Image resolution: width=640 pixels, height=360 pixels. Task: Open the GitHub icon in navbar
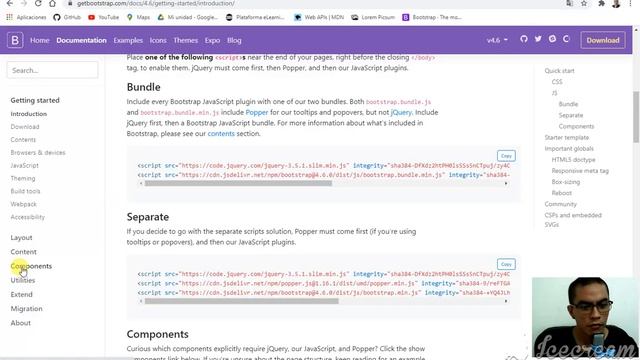pyautogui.click(x=524, y=39)
